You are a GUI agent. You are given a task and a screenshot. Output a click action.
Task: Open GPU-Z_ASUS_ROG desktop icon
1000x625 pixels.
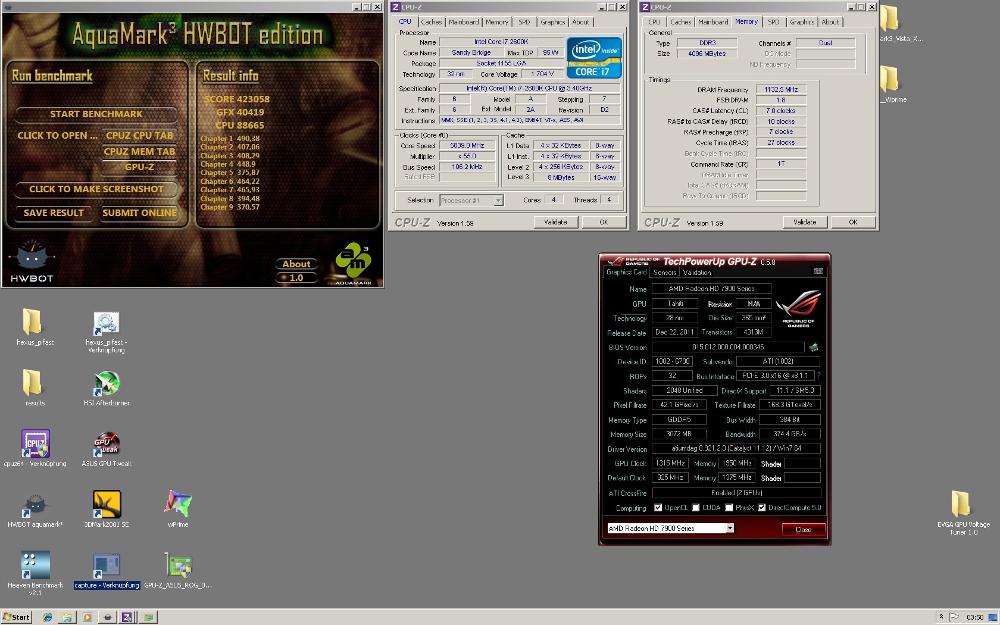click(178, 566)
